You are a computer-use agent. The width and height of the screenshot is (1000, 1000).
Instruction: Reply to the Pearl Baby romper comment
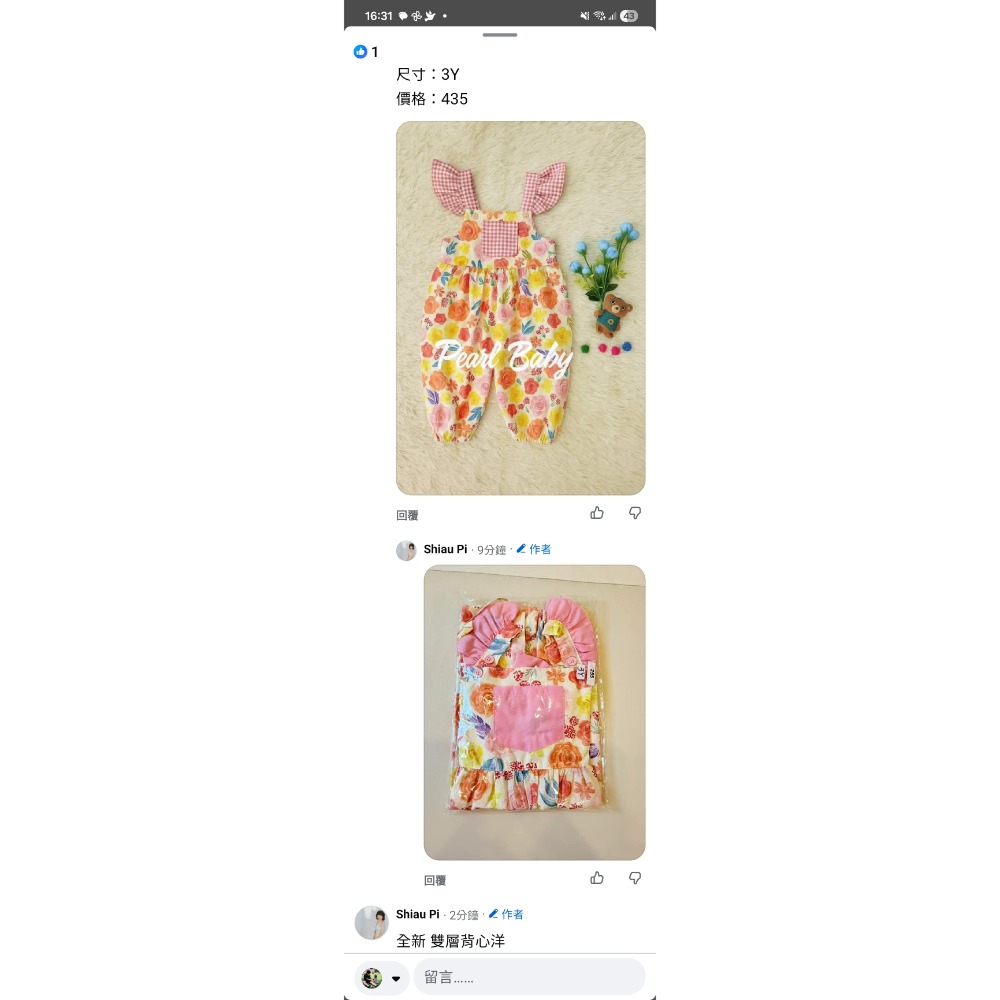coord(407,515)
